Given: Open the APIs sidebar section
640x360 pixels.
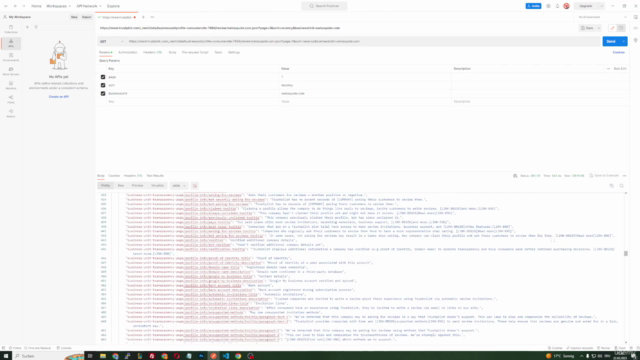Looking at the screenshot, I should point(11,43).
